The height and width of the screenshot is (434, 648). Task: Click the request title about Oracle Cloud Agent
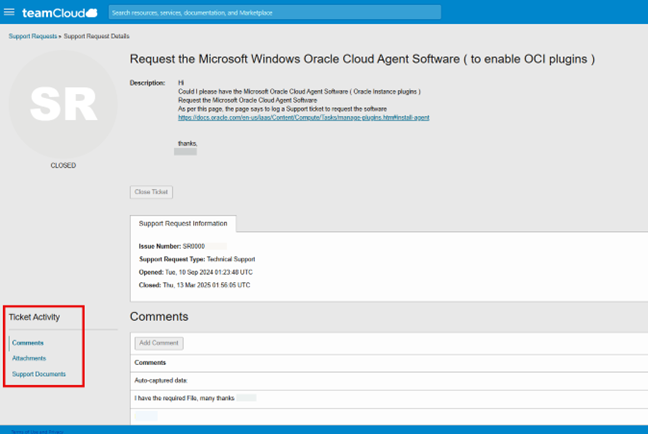(x=362, y=59)
